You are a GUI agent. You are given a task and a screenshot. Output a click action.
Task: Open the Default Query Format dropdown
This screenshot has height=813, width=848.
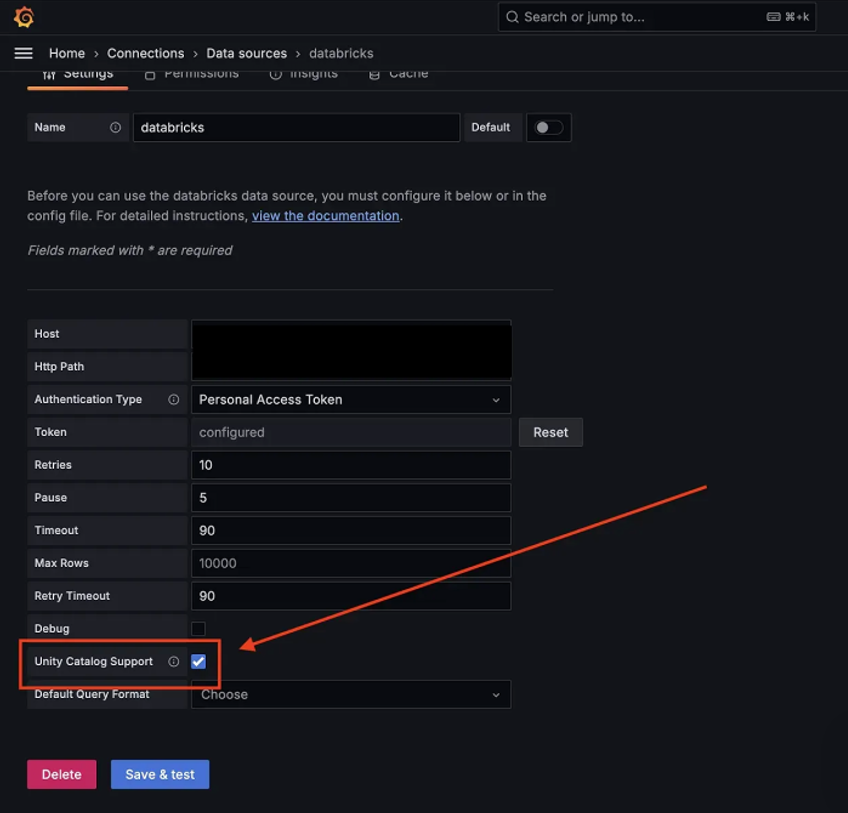click(x=350, y=694)
